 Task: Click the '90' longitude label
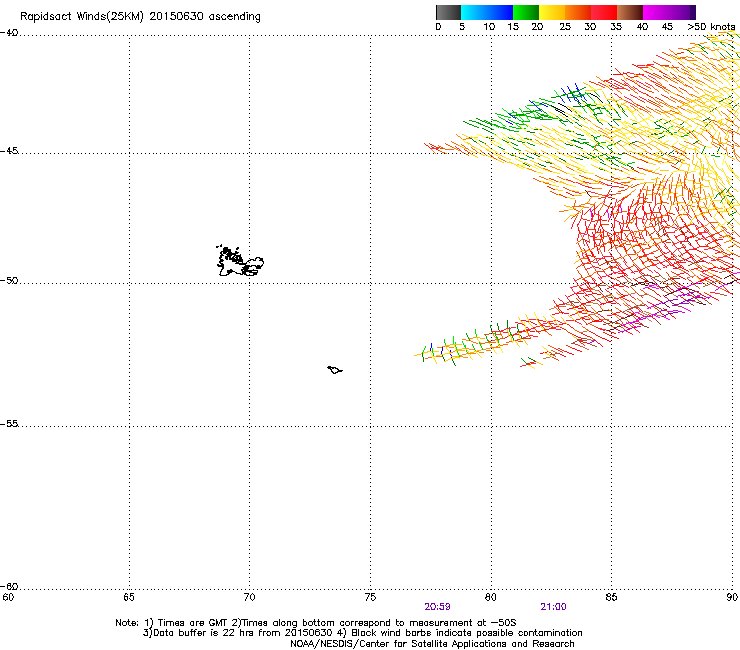point(732,597)
